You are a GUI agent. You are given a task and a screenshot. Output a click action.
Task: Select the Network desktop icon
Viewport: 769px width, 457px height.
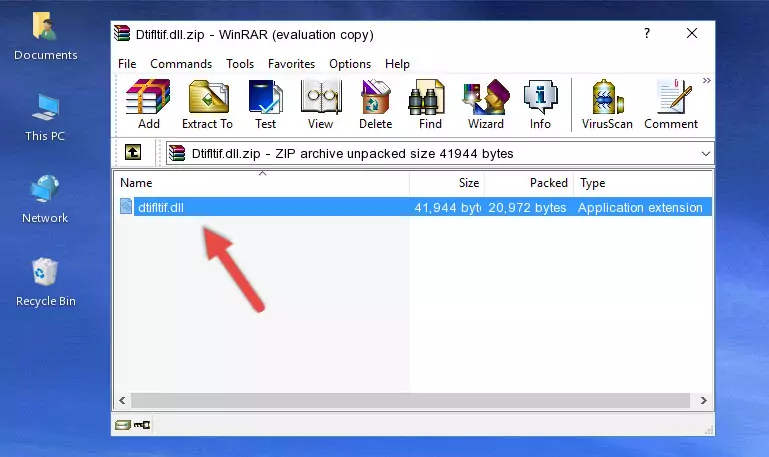click(x=45, y=199)
